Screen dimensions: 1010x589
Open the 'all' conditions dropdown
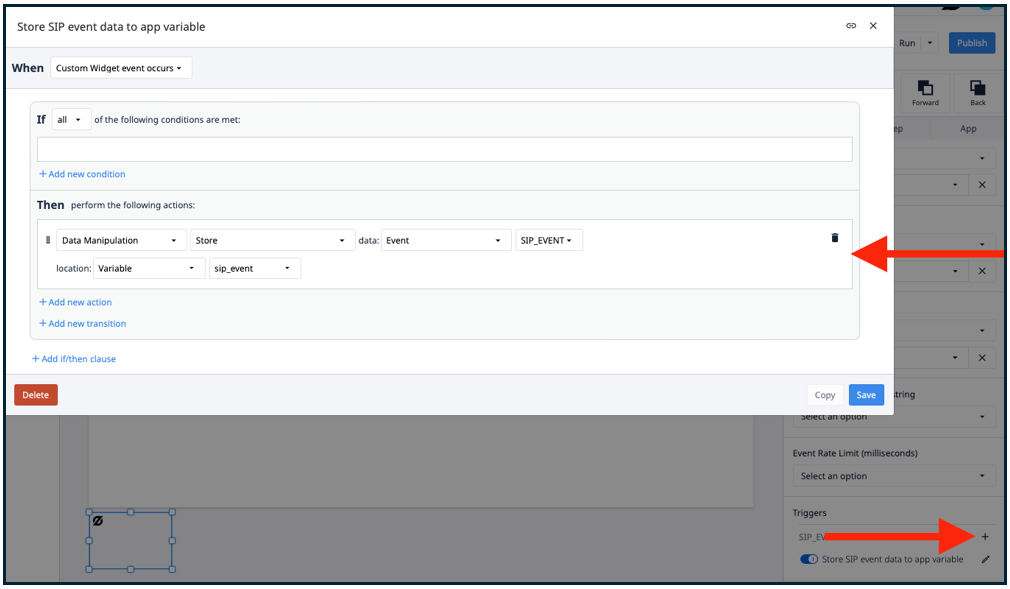pyautogui.click(x=70, y=120)
